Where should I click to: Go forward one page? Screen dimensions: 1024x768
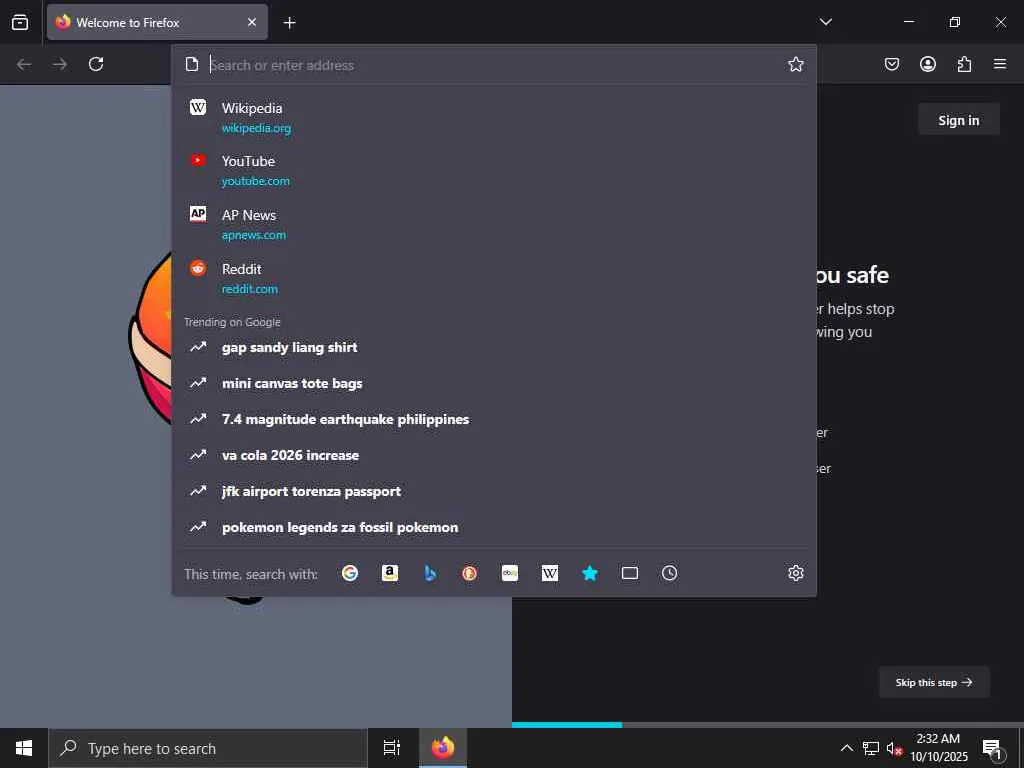(60, 64)
